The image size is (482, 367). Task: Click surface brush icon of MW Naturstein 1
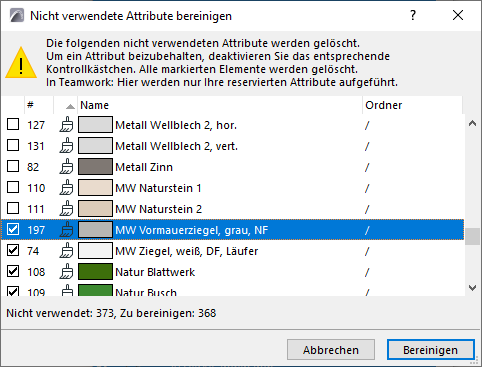point(66,188)
